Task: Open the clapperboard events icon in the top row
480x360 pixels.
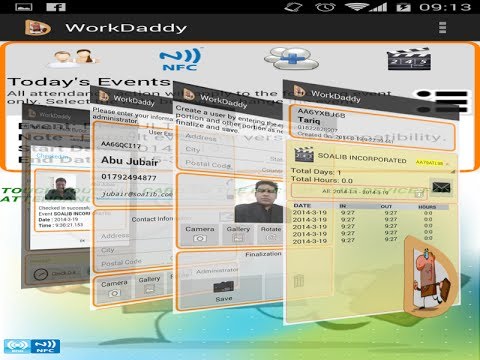Action: pos(409,59)
